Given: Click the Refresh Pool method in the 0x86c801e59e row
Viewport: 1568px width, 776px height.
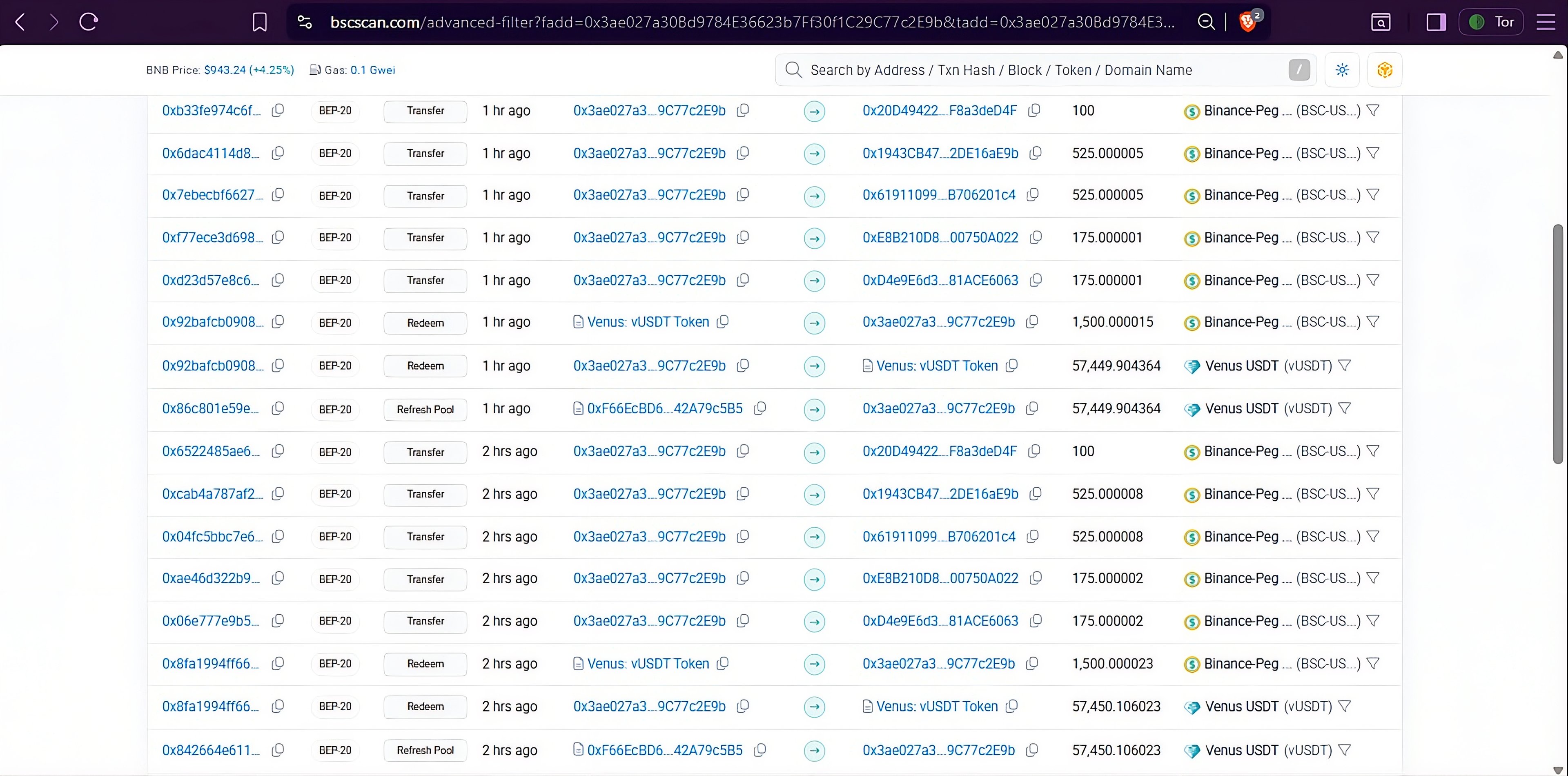Looking at the screenshot, I should pyautogui.click(x=425, y=410).
